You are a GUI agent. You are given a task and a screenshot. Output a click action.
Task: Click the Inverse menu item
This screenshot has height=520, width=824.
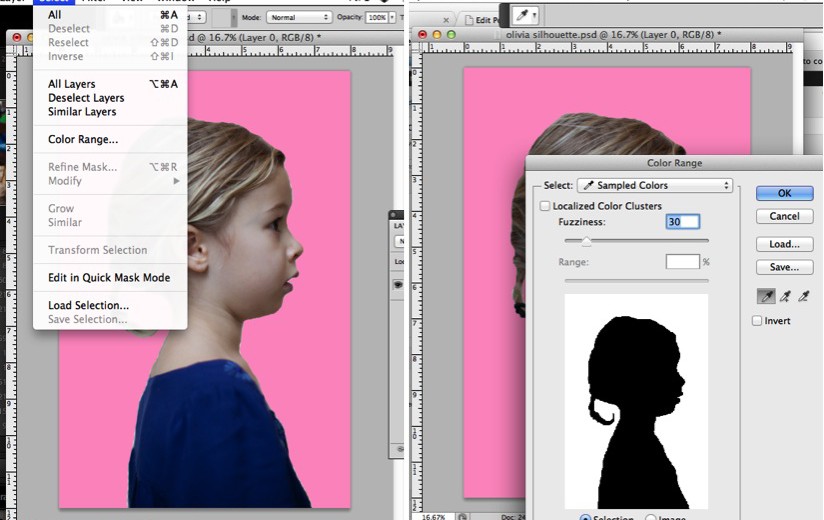click(x=66, y=56)
